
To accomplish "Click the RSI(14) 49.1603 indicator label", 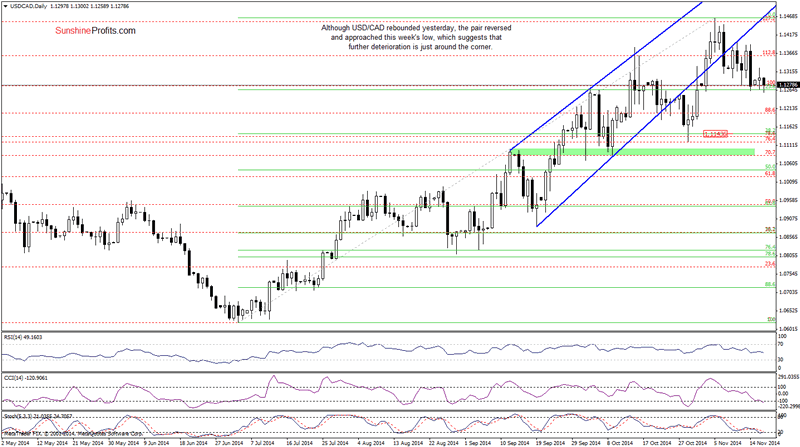I will coord(23,337).
